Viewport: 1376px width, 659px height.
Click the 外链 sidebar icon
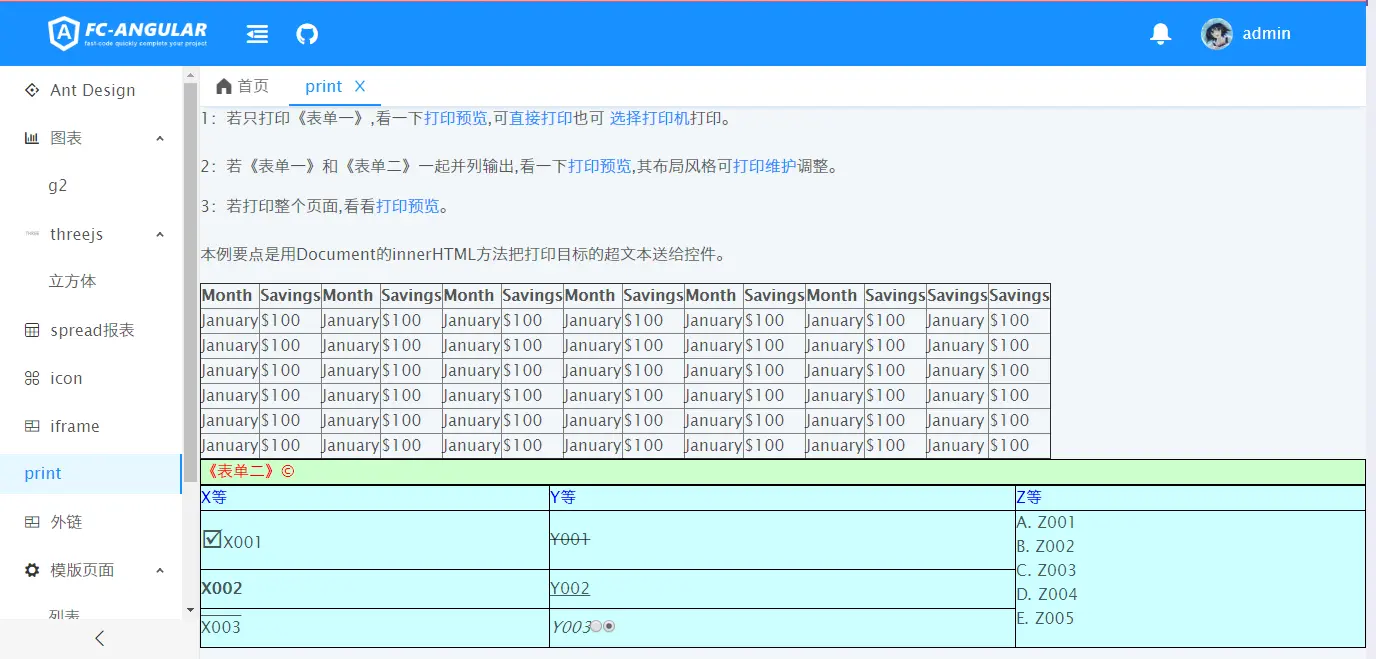(32, 522)
